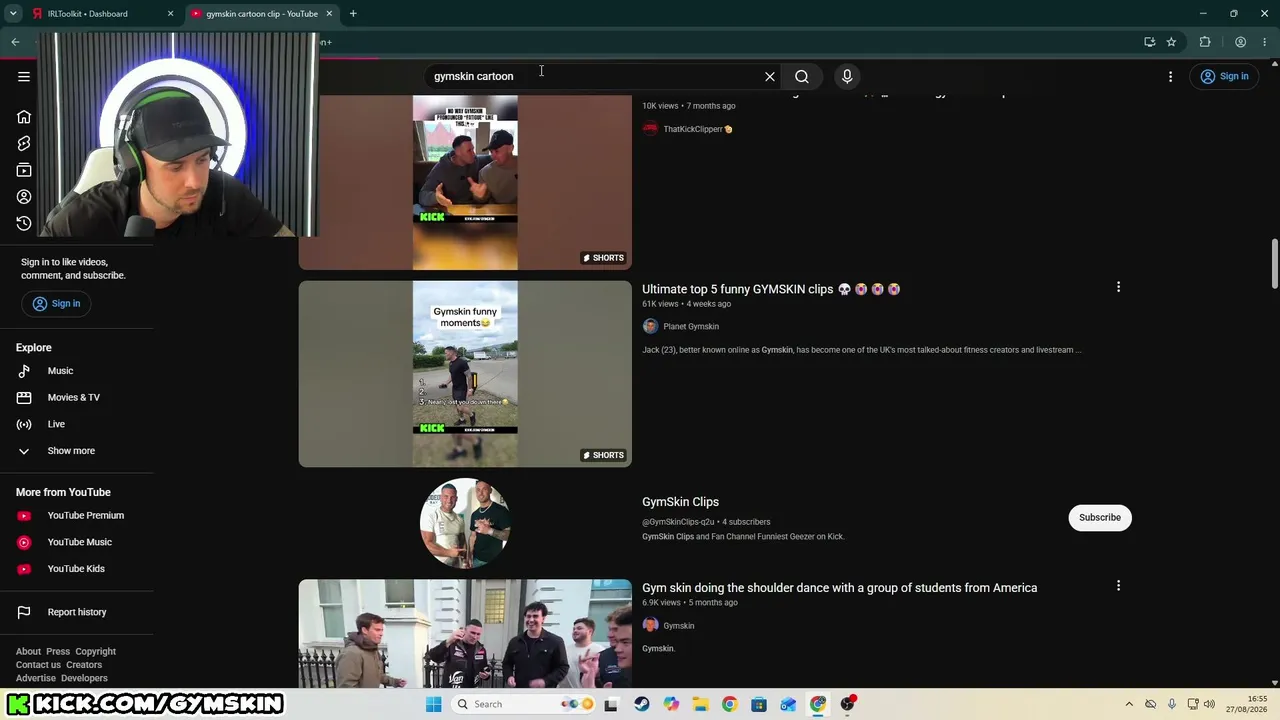The width and height of the screenshot is (1280, 720).
Task: Open the Gymskin funny moments Shorts thumbnail
Action: (465, 374)
